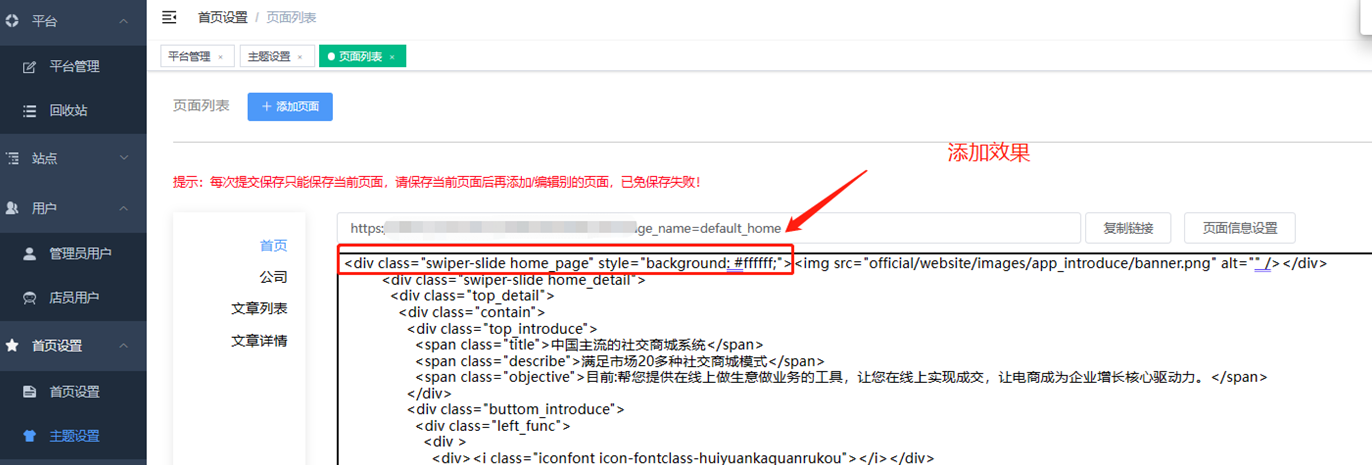Open 店员用户 in the sidebar
This screenshot has height=465, width=1372.
pyautogui.click(x=73, y=298)
